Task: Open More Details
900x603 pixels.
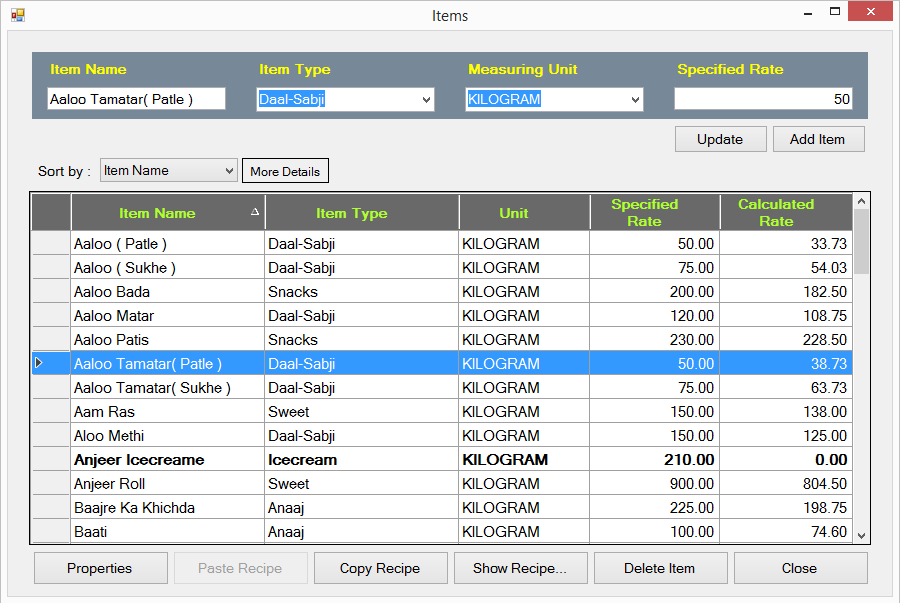Action: coord(285,171)
